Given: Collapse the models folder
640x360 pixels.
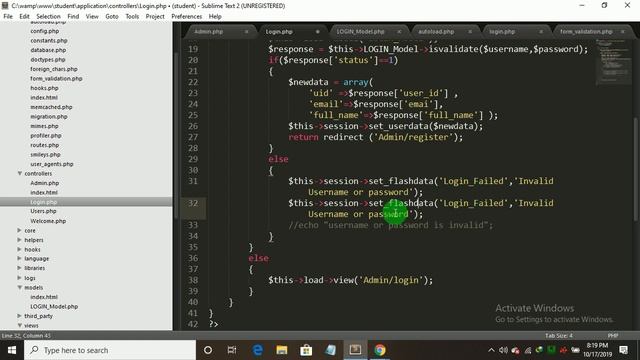Looking at the screenshot, I should (20, 287).
